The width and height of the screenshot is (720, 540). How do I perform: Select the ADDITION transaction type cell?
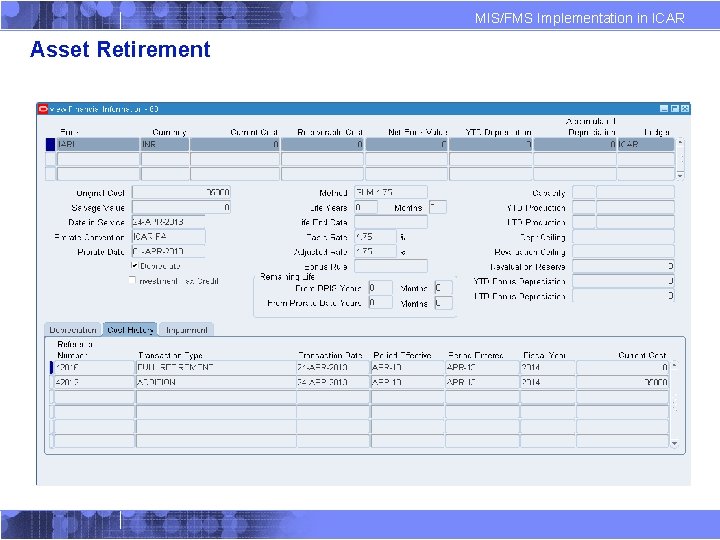click(x=216, y=382)
